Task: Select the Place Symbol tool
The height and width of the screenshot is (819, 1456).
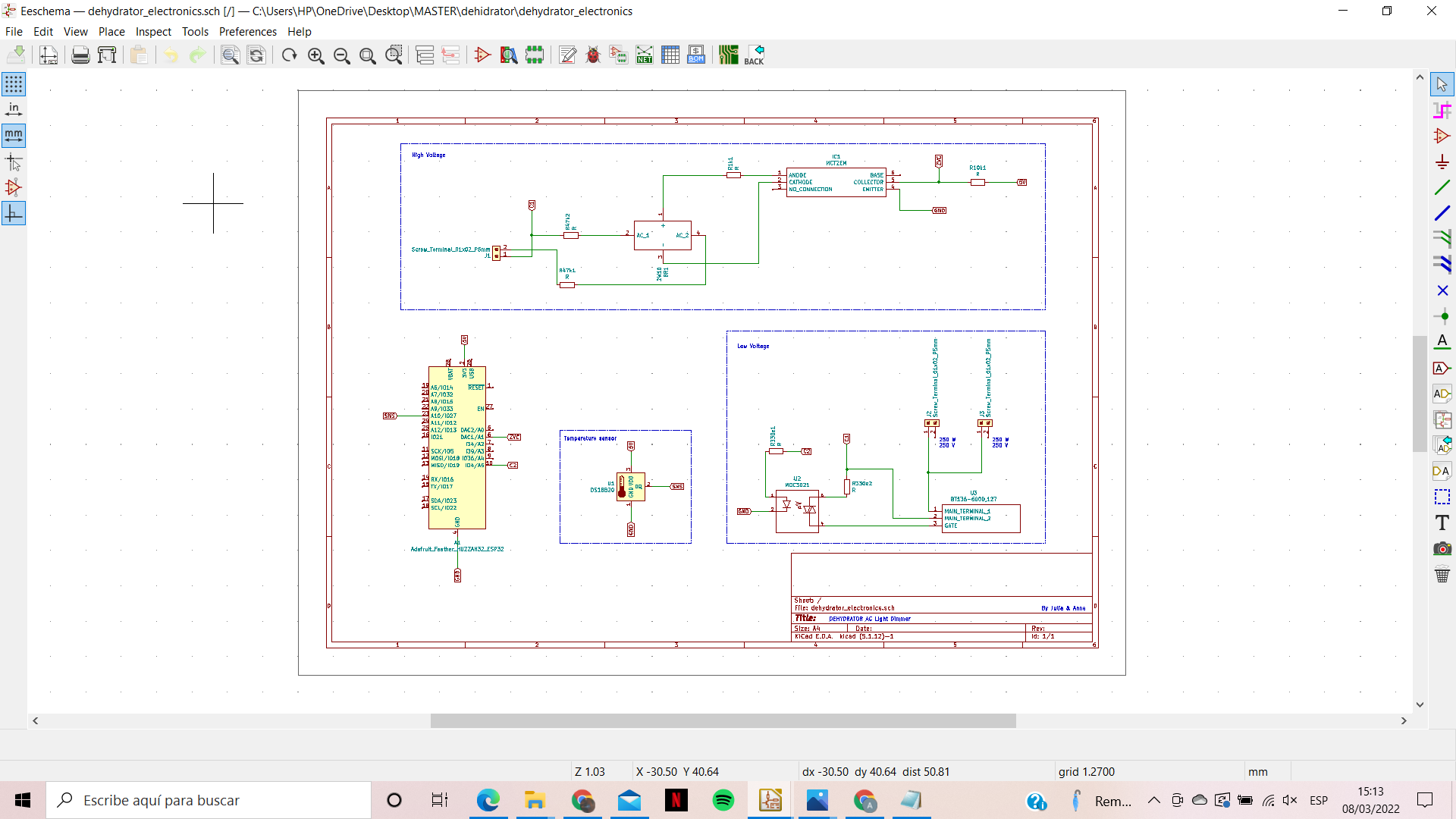Action: (1442, 136)
